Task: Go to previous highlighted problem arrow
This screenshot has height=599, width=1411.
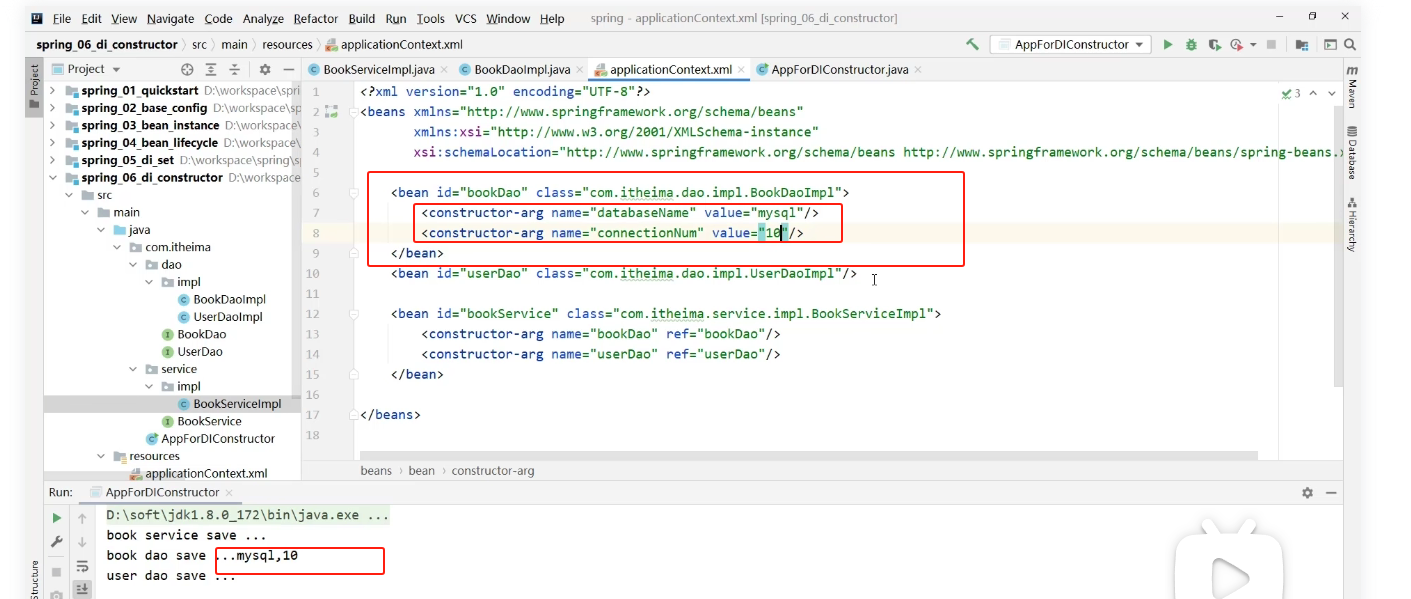Action: pyautogui.click(x=1313, y=93)
